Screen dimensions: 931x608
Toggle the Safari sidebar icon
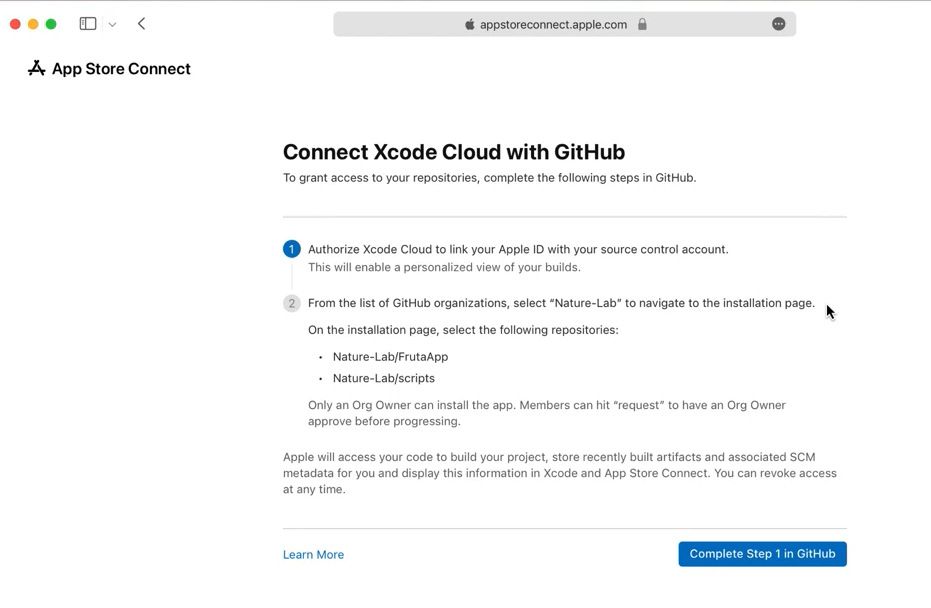pyautogui.click(x=88, y=24)
